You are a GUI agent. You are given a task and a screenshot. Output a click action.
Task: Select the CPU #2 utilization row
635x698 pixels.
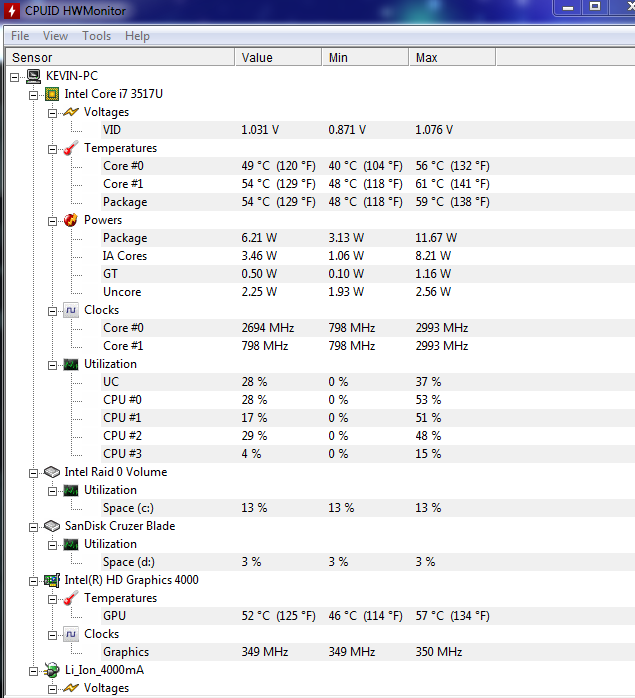(x=368, y=436)
